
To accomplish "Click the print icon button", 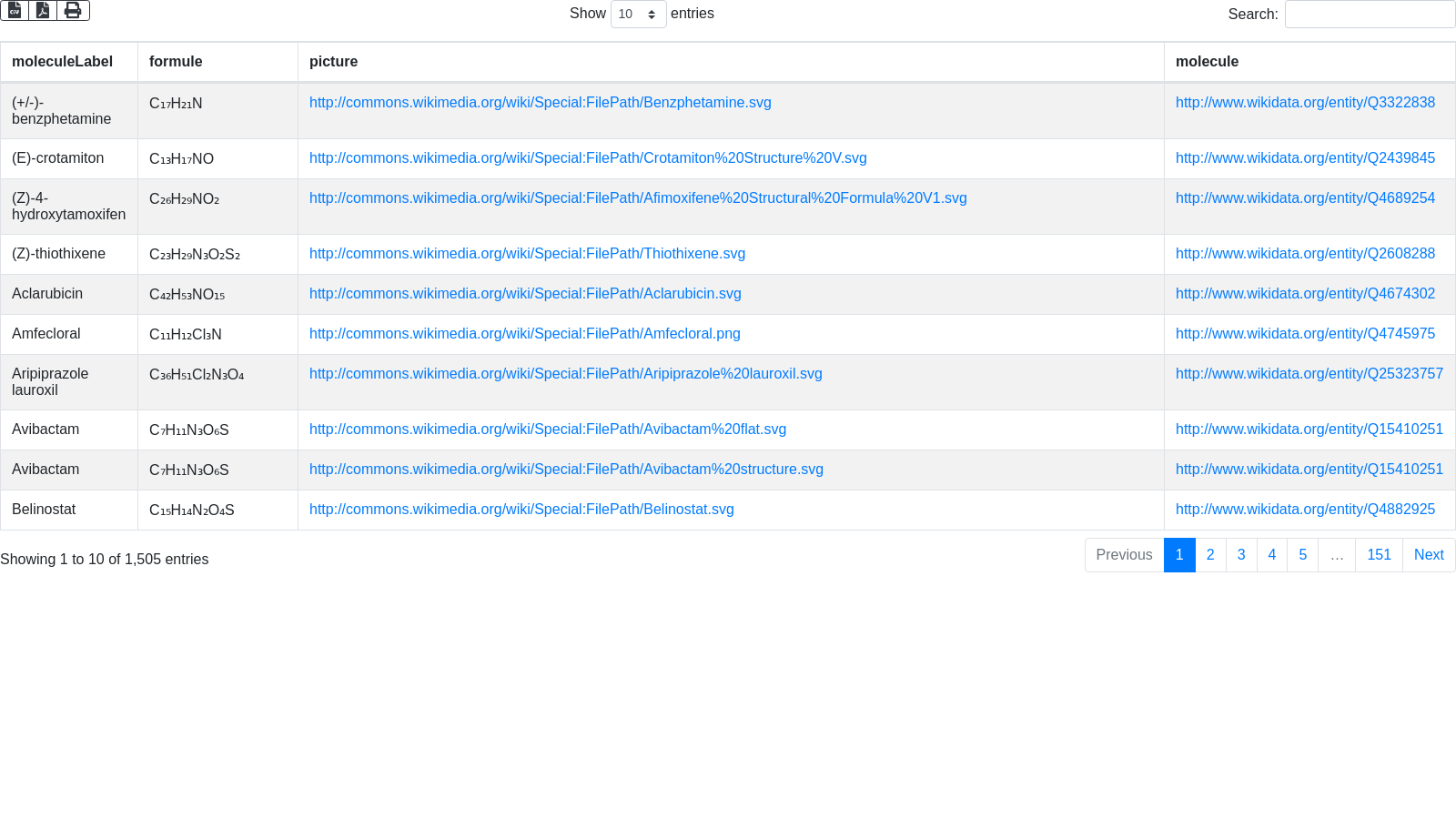I will [73, 11].
